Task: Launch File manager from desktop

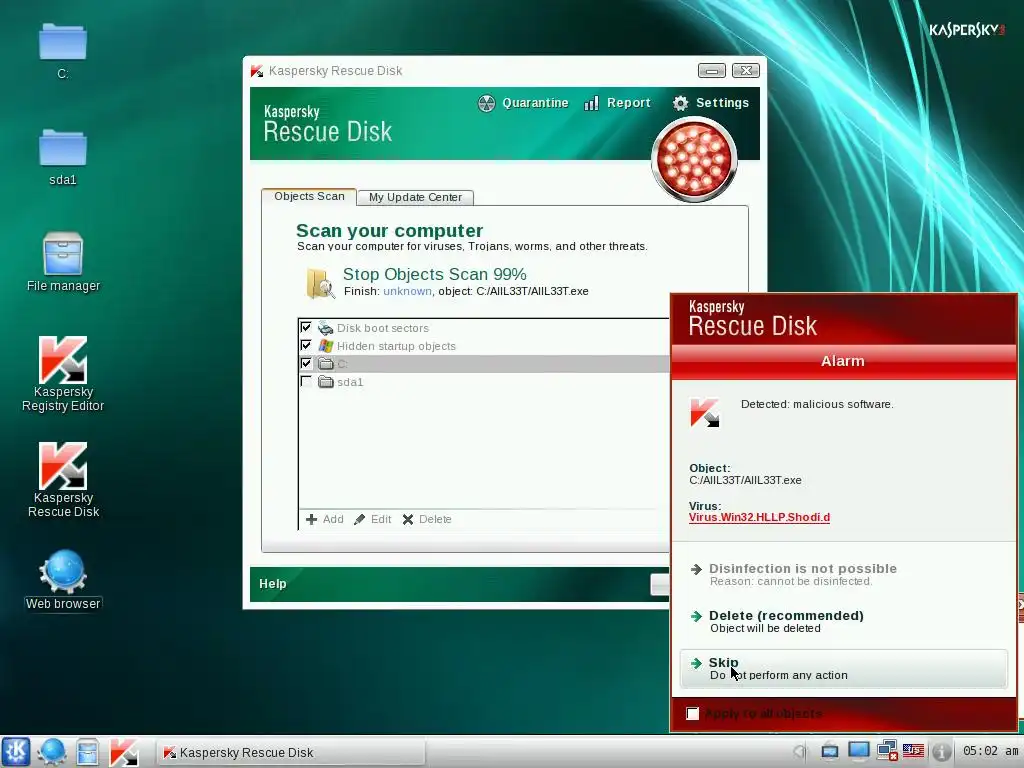Action: coord(63,262)
